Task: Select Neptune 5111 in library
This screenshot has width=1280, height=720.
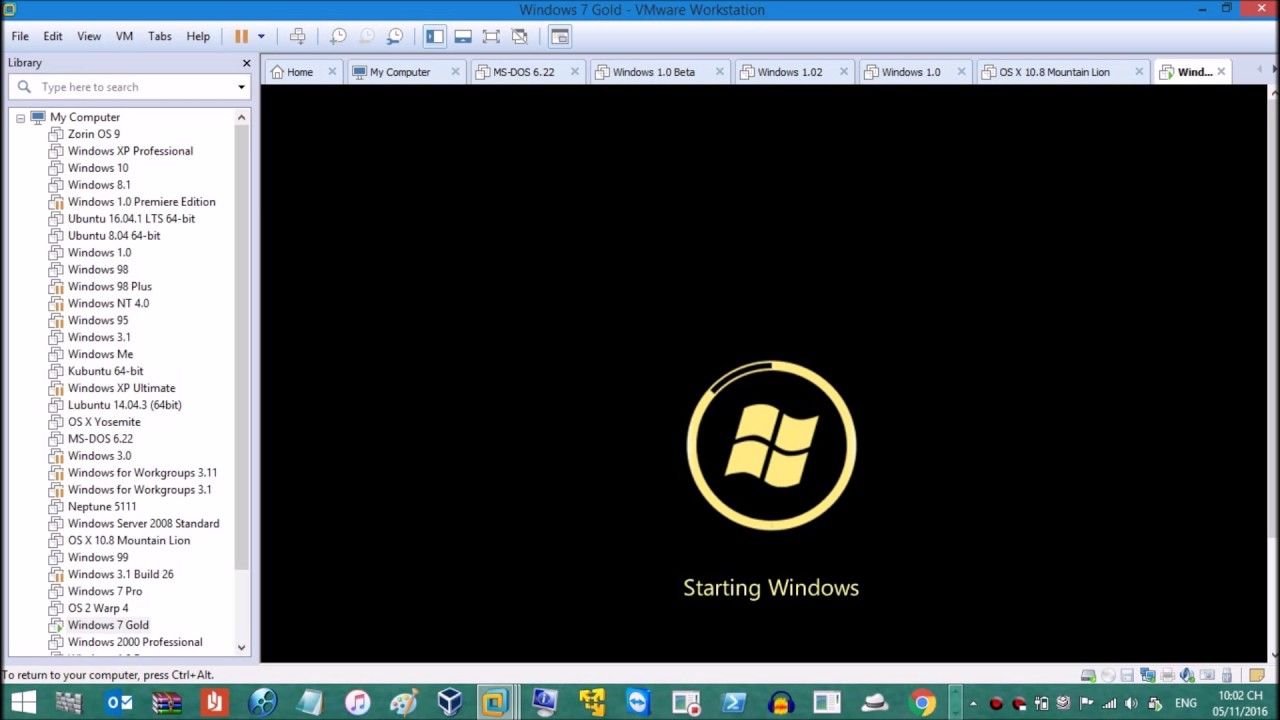Action: (102, 506)
